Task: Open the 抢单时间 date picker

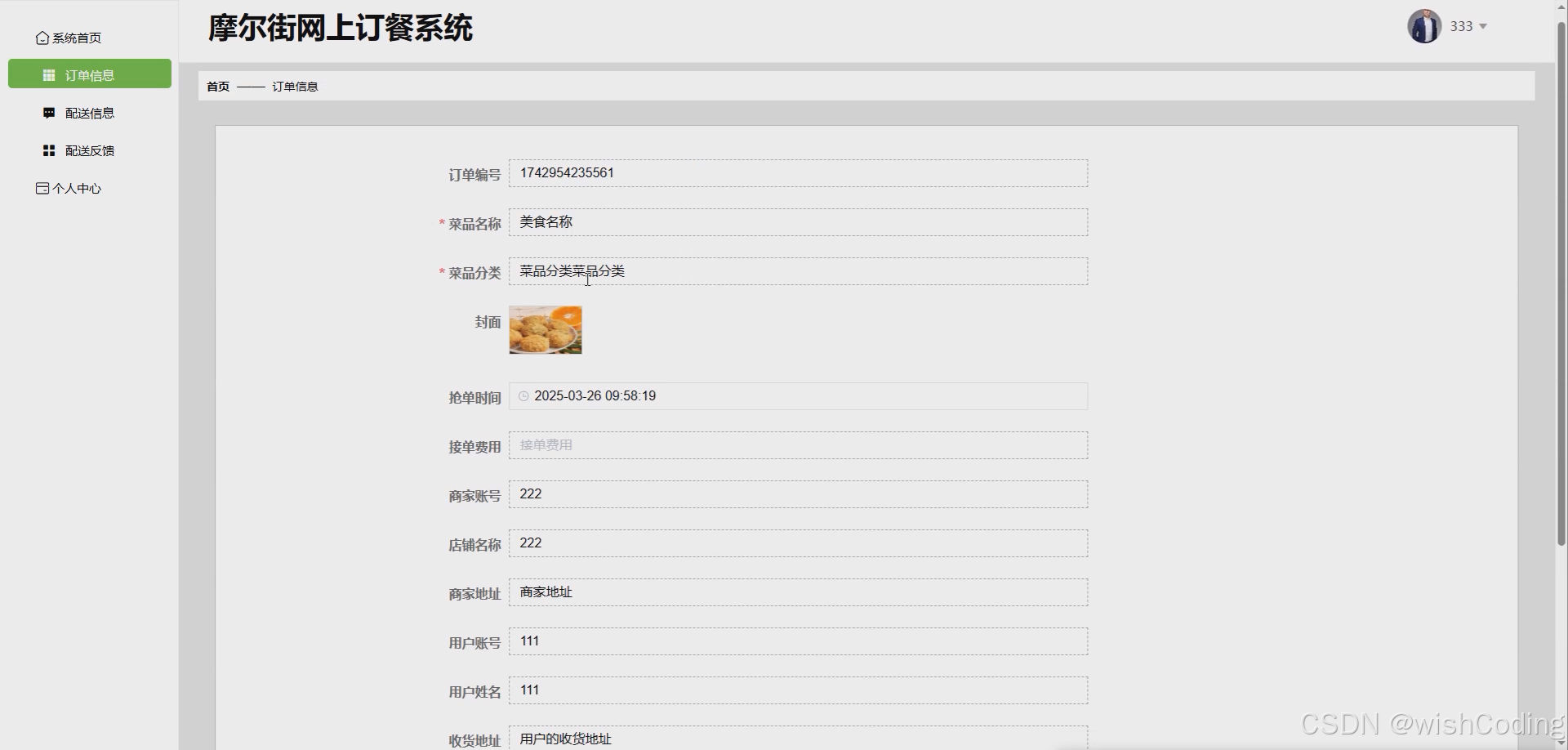Action: [798, 396]
